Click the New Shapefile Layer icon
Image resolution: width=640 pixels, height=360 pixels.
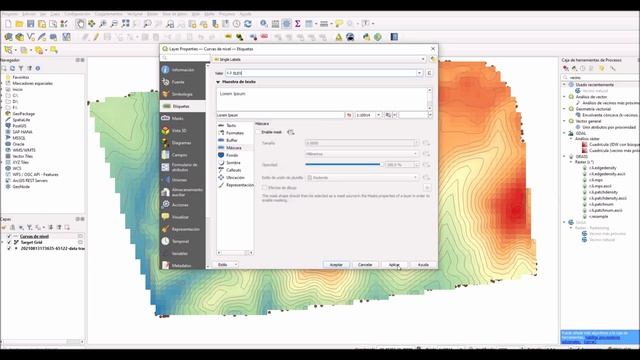point(31,37)
